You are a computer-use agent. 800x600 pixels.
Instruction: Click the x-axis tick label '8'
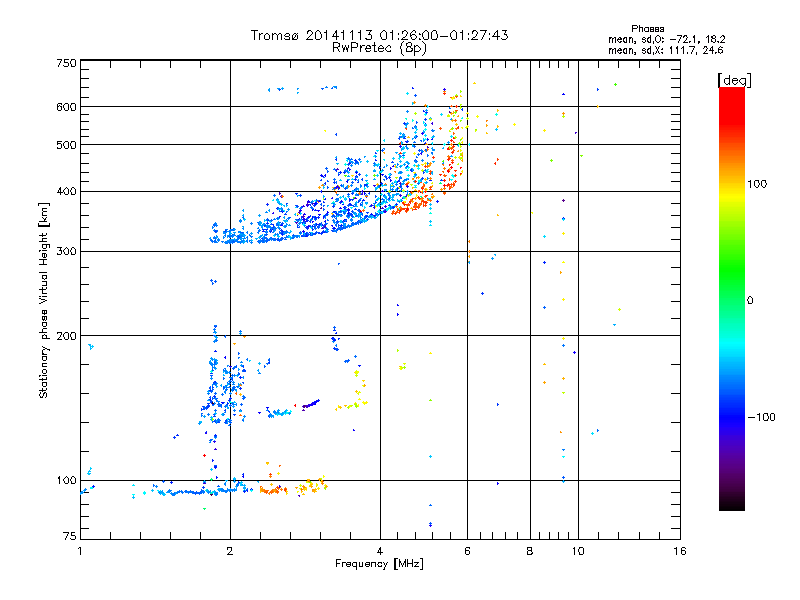pyautogui.click(x=530, y=551)
